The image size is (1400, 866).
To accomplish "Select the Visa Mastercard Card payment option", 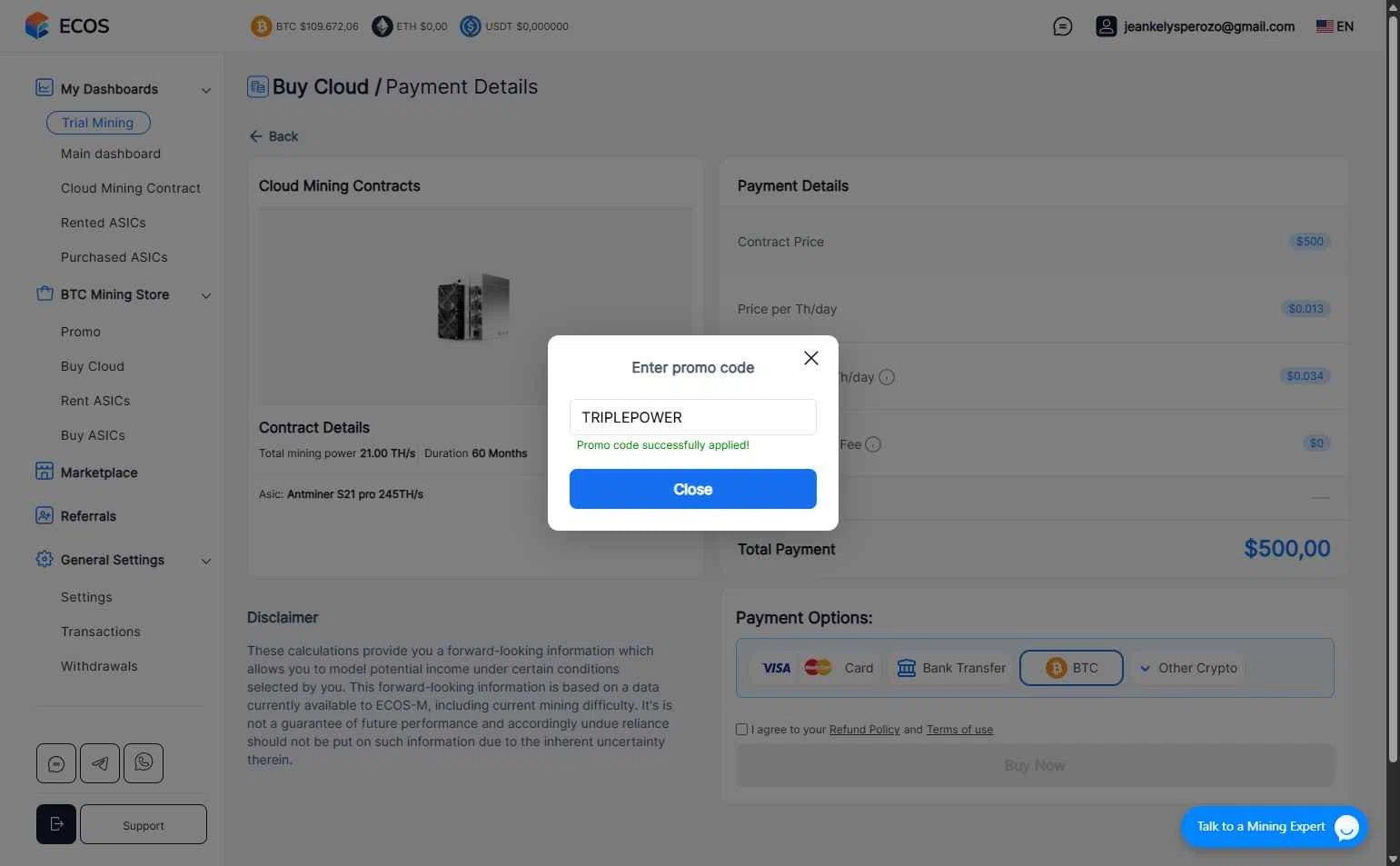I will (x=815, y=668).
